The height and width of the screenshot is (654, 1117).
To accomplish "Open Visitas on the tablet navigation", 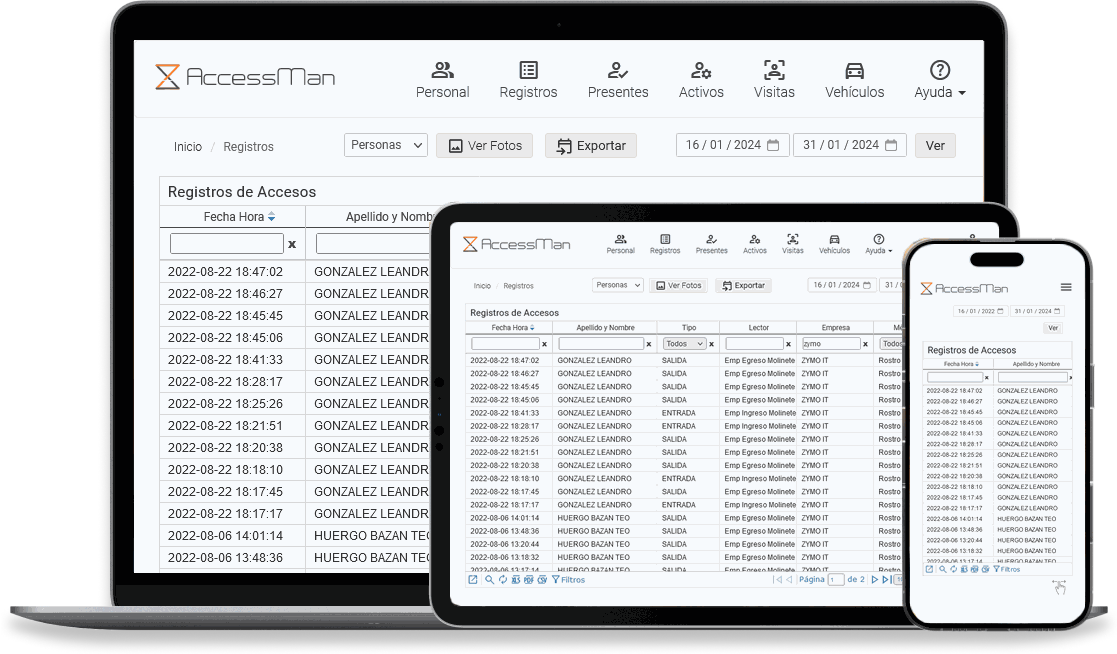I will tap(792, 244).
